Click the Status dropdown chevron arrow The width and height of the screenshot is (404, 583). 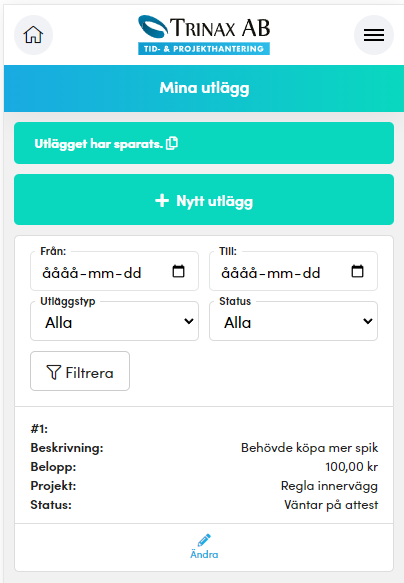point(368,321)
